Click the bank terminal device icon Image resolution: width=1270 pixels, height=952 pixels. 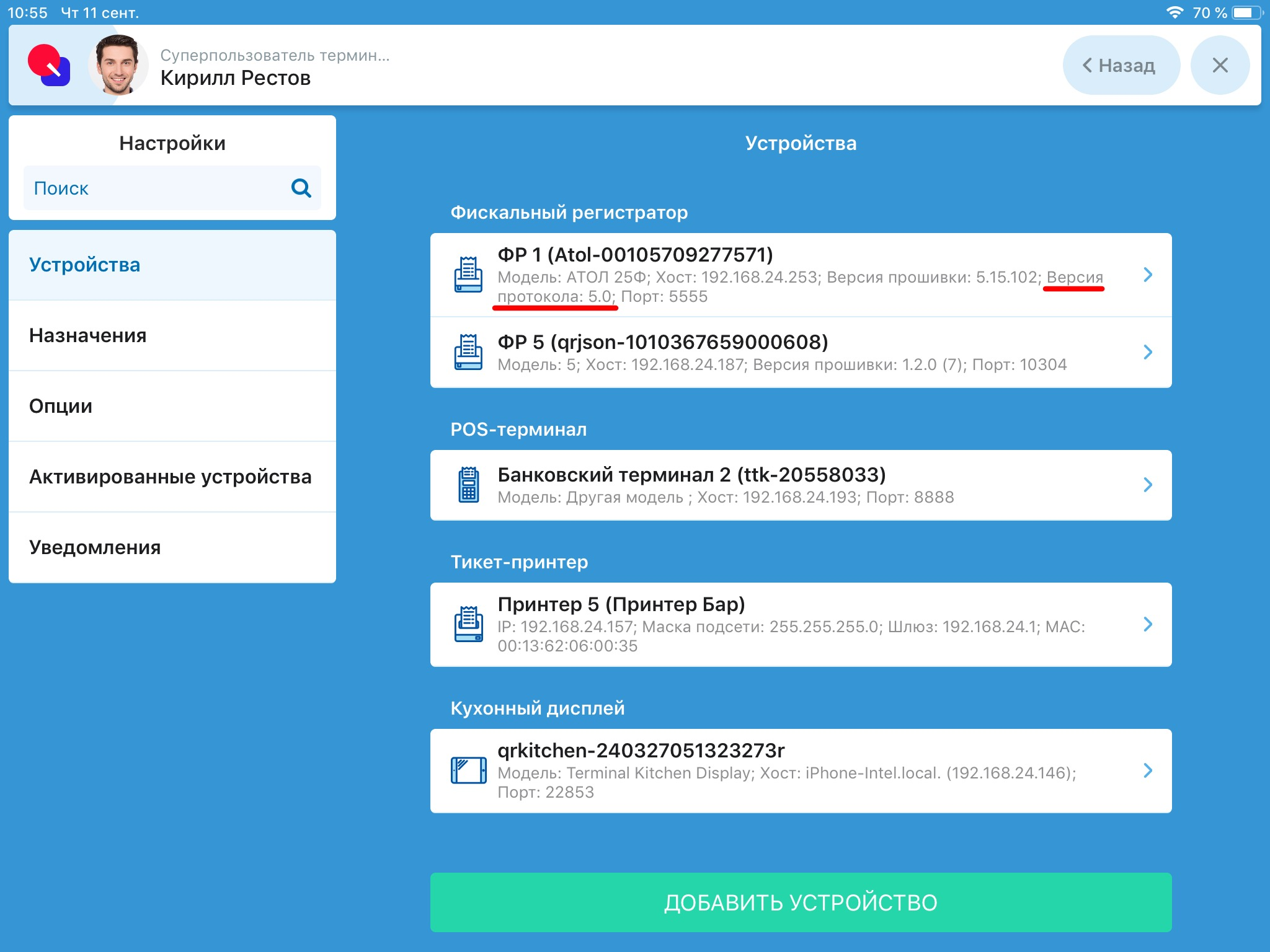pyautogui.click(x=468, y=485)
